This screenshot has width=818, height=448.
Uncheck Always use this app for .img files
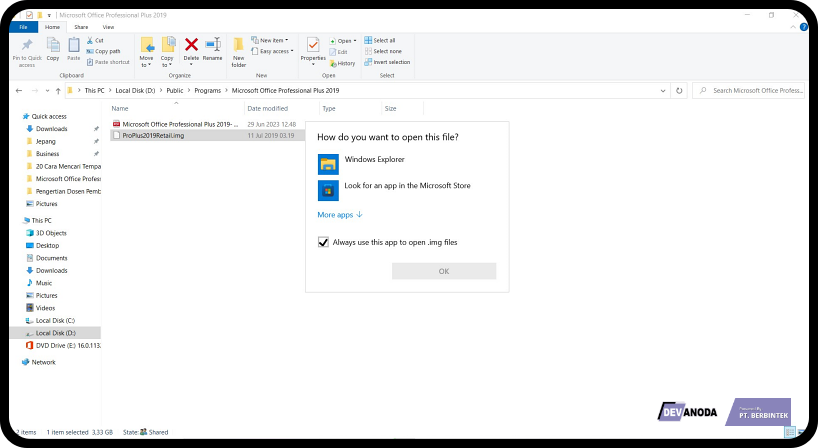[323, 243]
